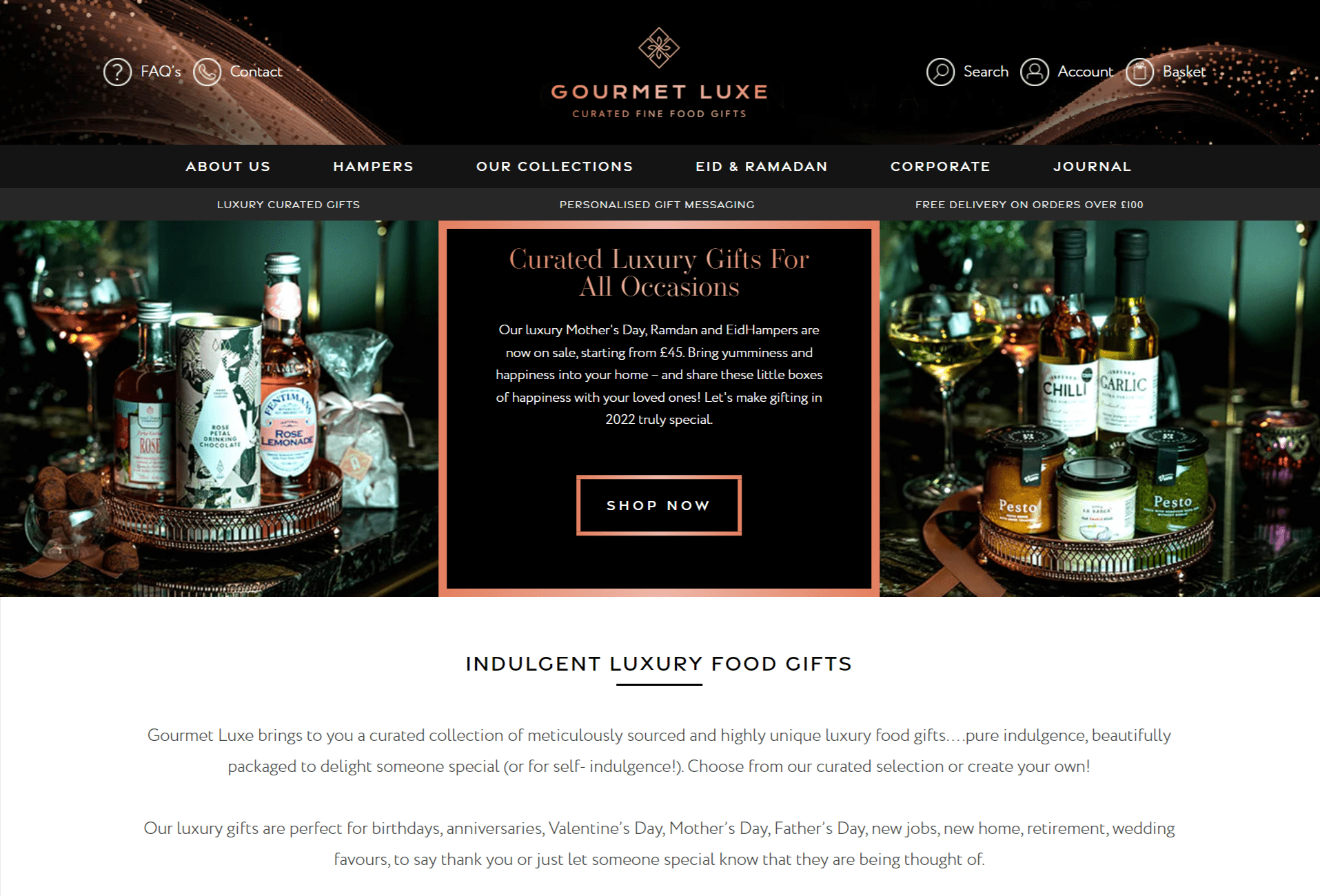Screen dimensions: 1320x896
Task: Expand the Our Collections menu
Action: pos(554,166)
